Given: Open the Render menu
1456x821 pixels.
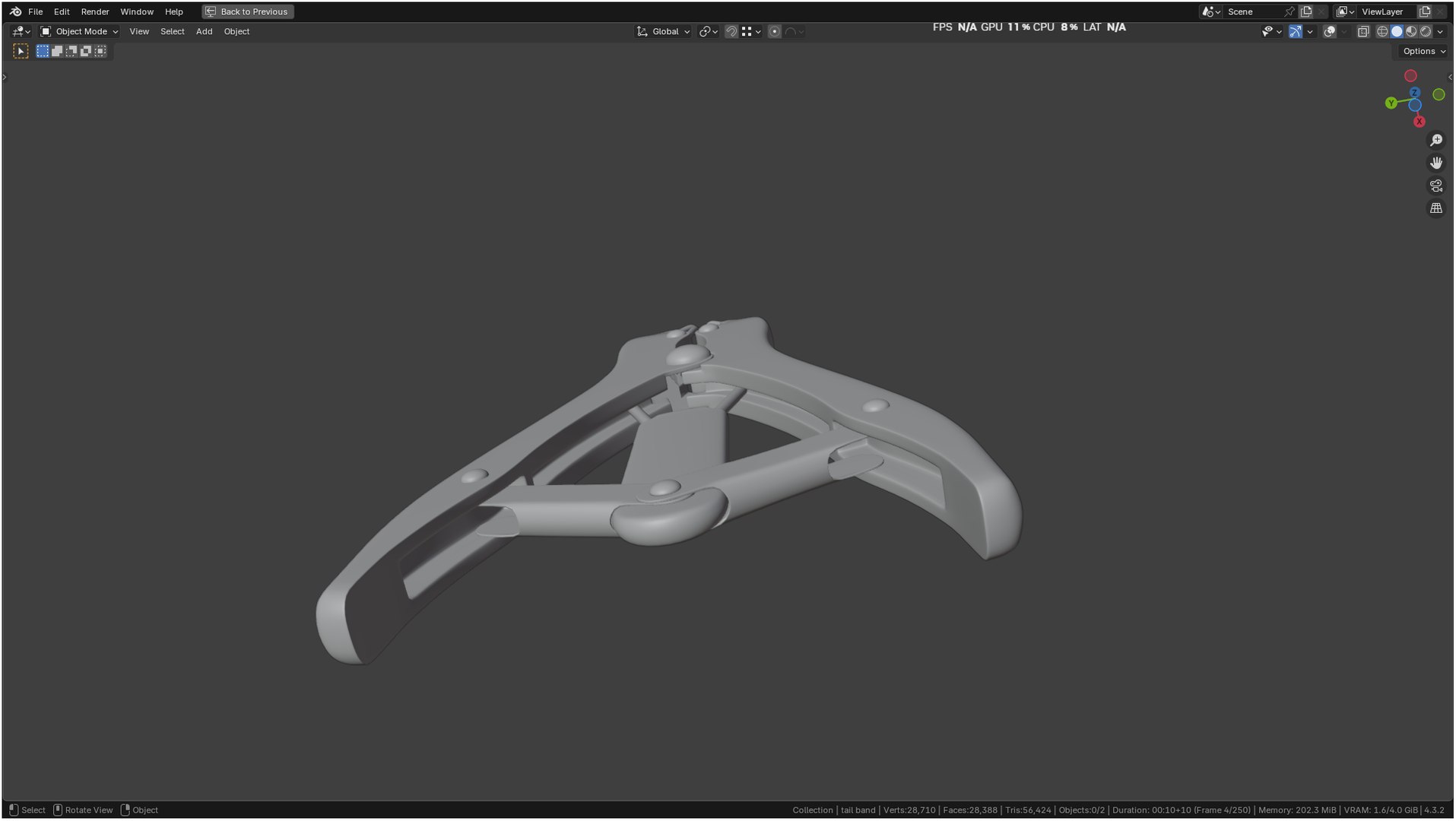Looking at the screenshot, I should 95,11.
